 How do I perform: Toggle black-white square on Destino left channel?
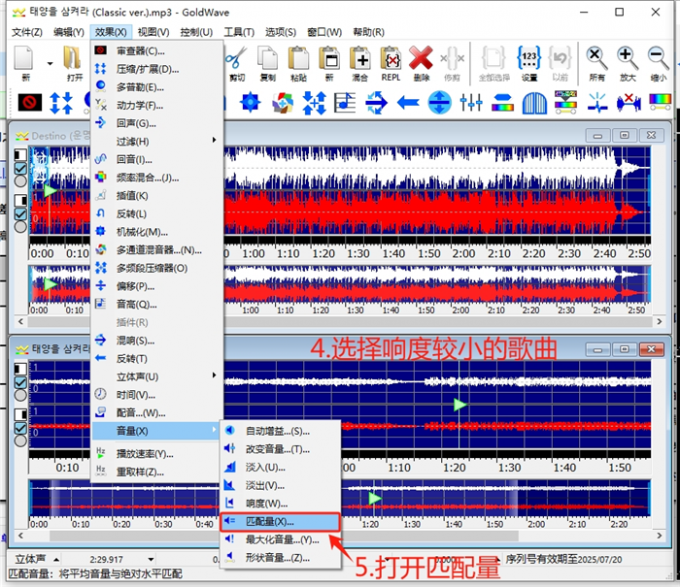pos(20,155)
